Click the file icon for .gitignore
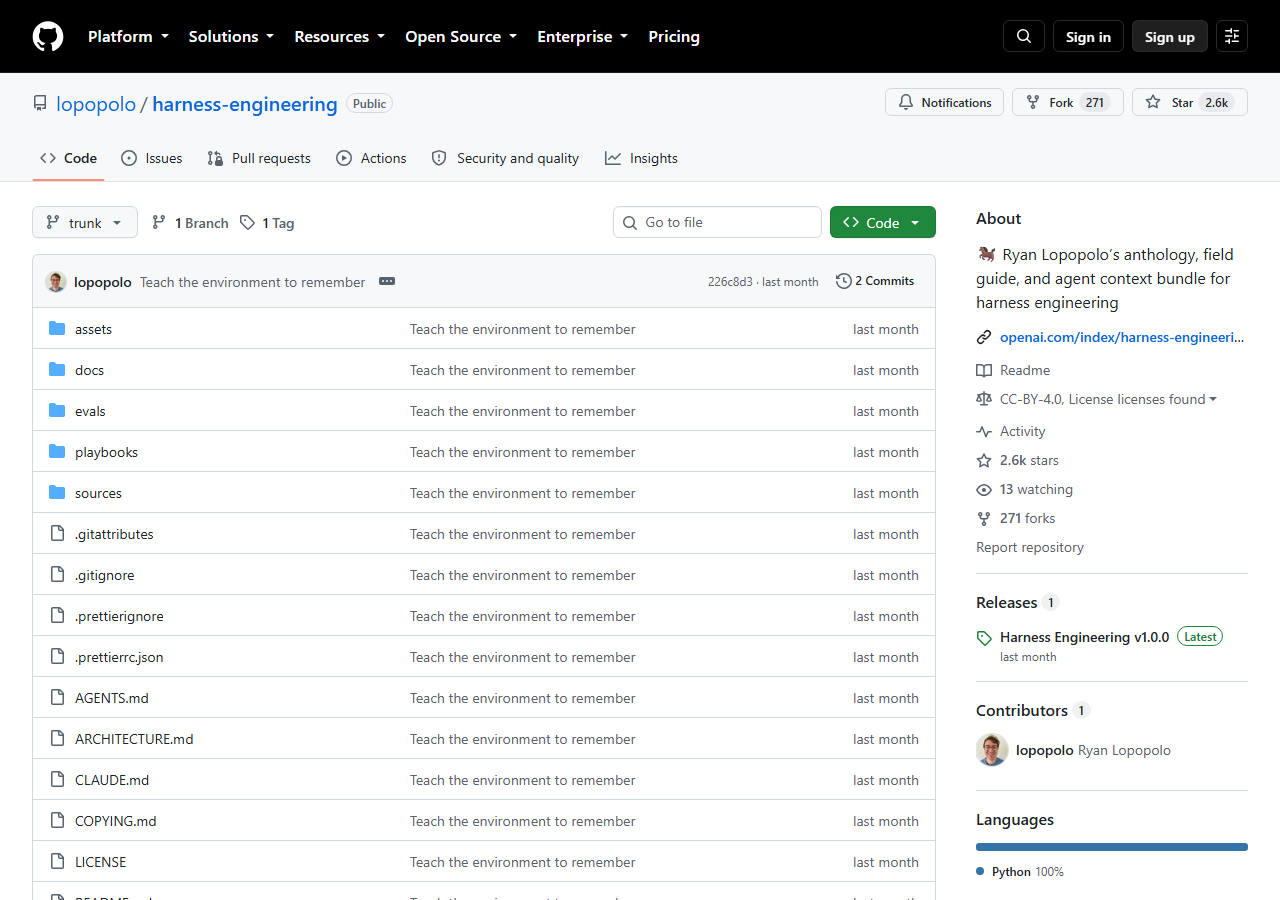Image resolution: width=1280 pixels, height=900 pixels. pos(57,575)
